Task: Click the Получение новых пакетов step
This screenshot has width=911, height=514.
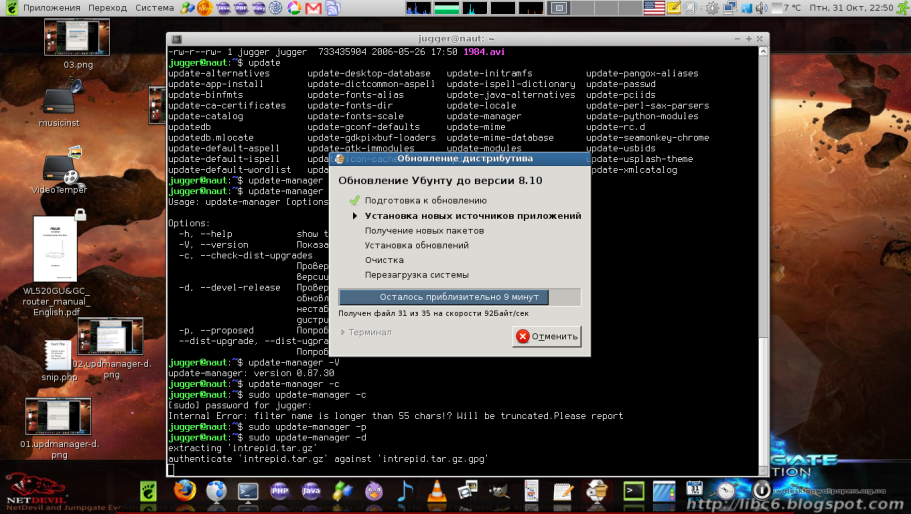Action: [424, 231]
